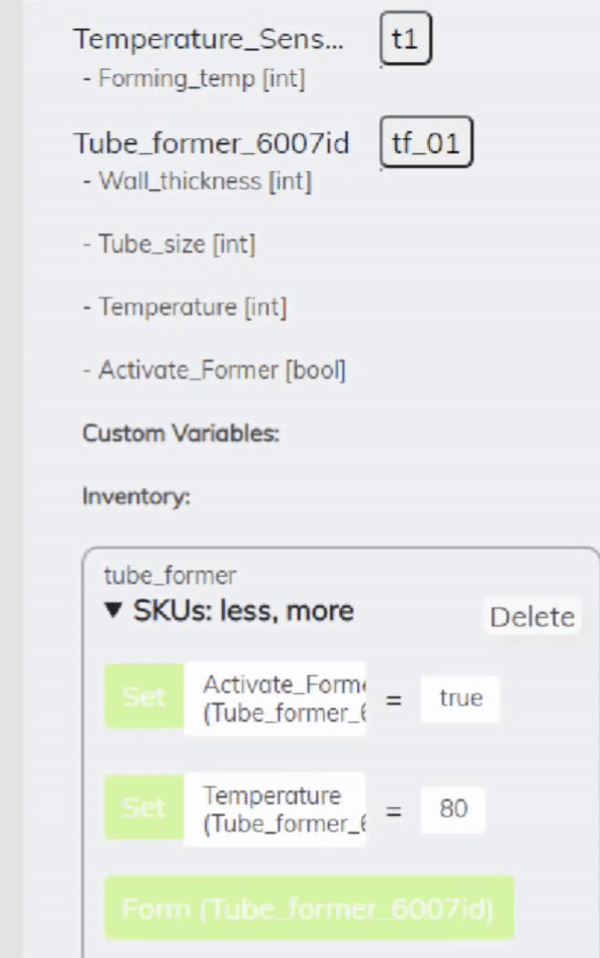This screenshot has height=958, width=600.
Task: Click the Custom Variables section label
Action: (181, 433)
